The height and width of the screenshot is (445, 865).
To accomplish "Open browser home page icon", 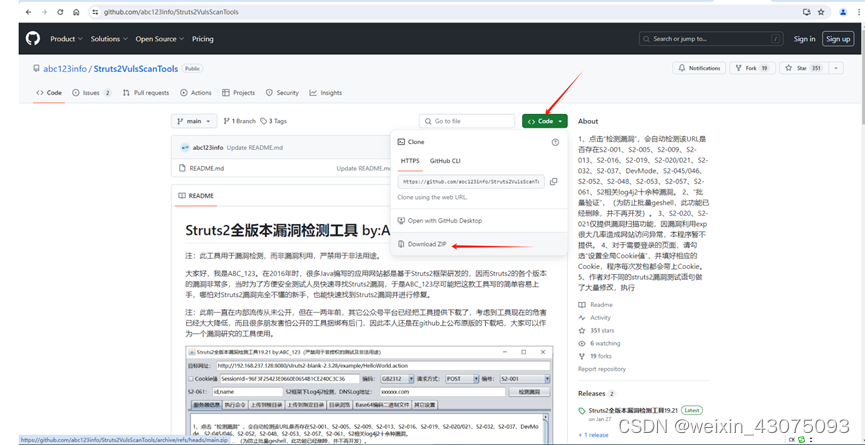I will pyautogui.click(x=76, y=12).
